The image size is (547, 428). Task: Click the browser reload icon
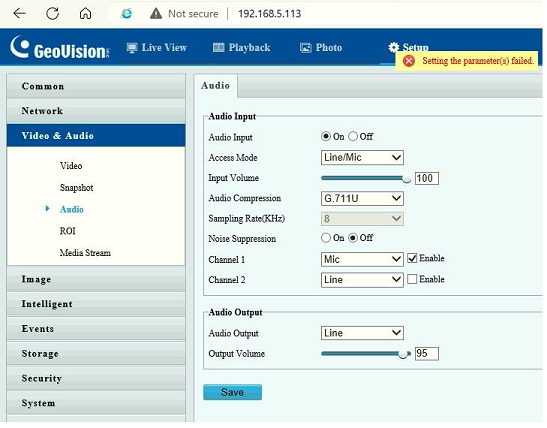click(53, 13)
